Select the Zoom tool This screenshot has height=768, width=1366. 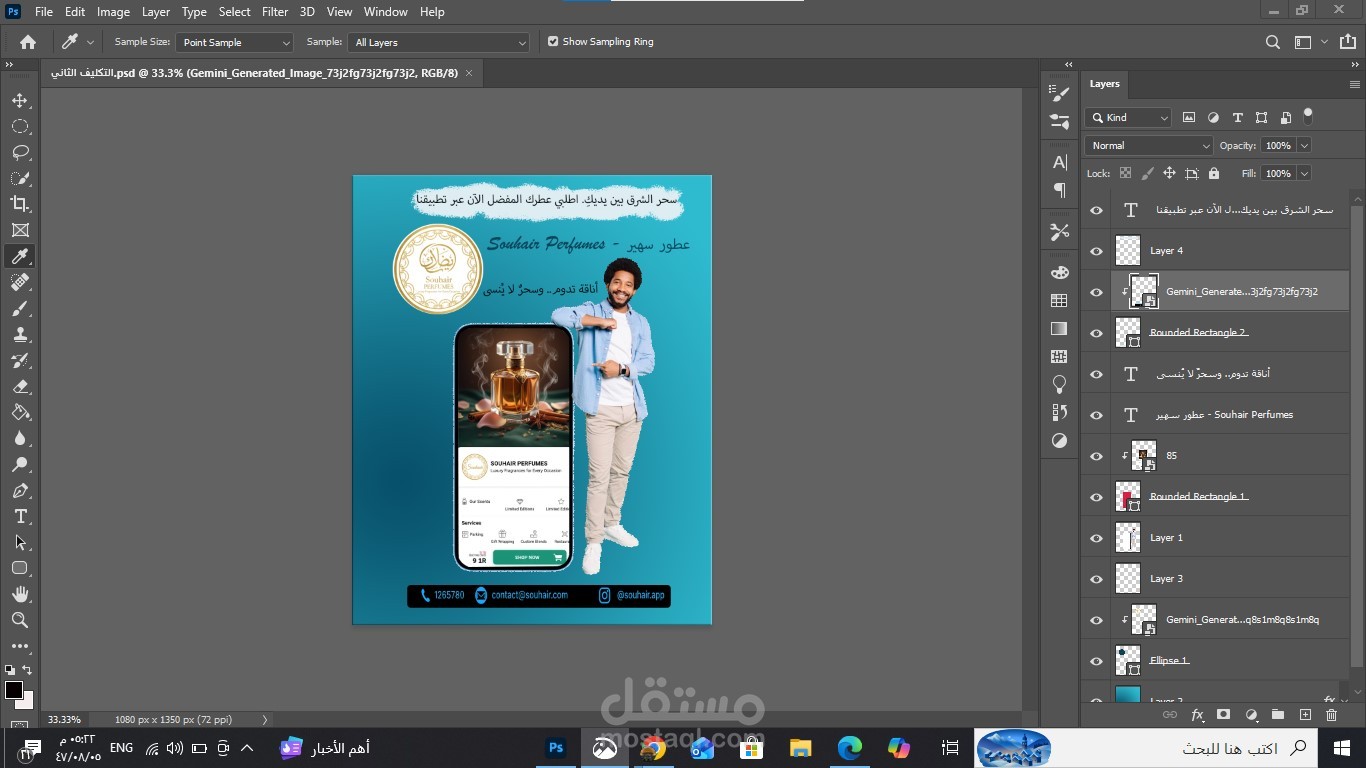pos(20,620)
